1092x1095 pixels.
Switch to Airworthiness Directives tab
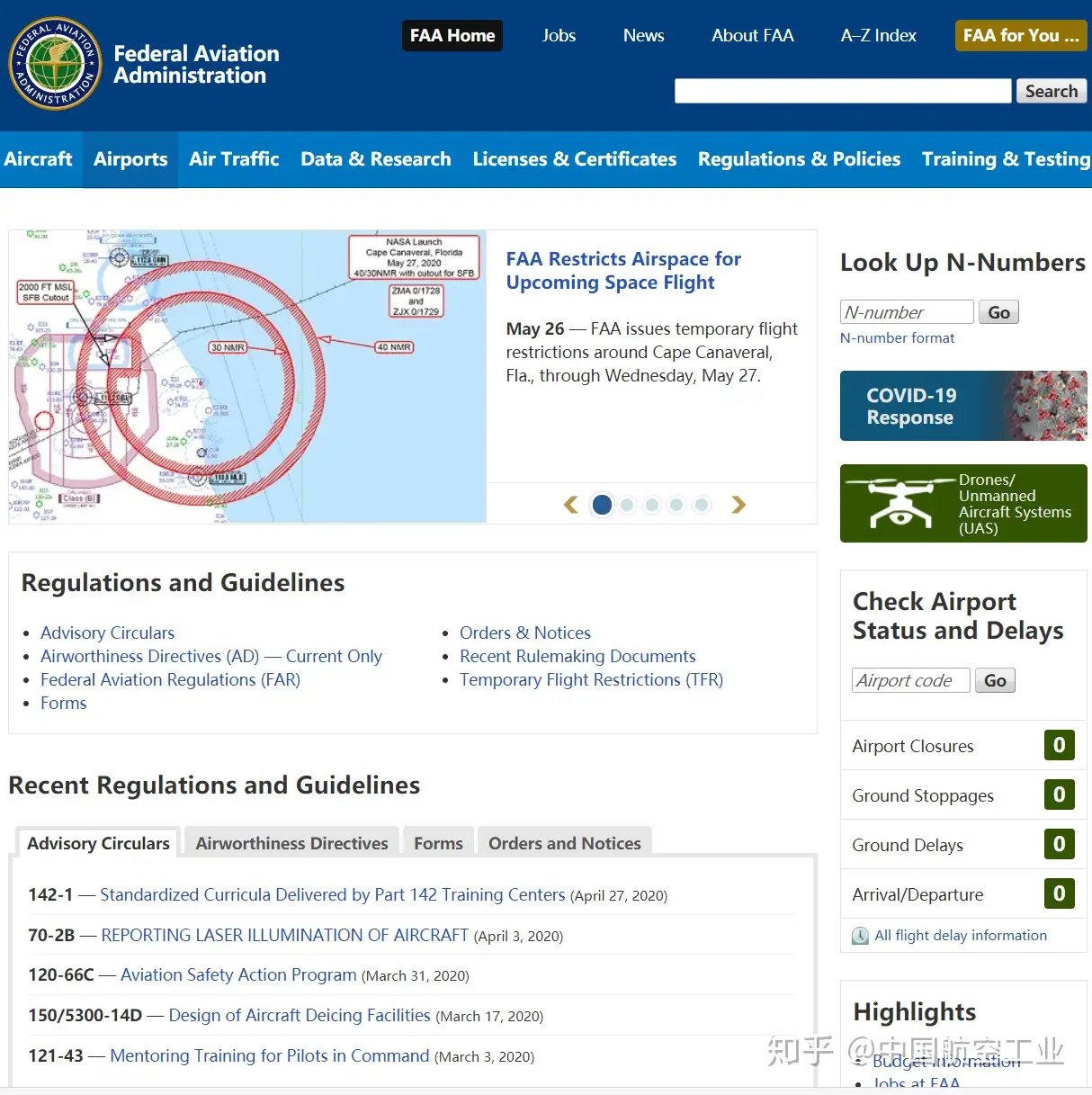click(291, 843)
